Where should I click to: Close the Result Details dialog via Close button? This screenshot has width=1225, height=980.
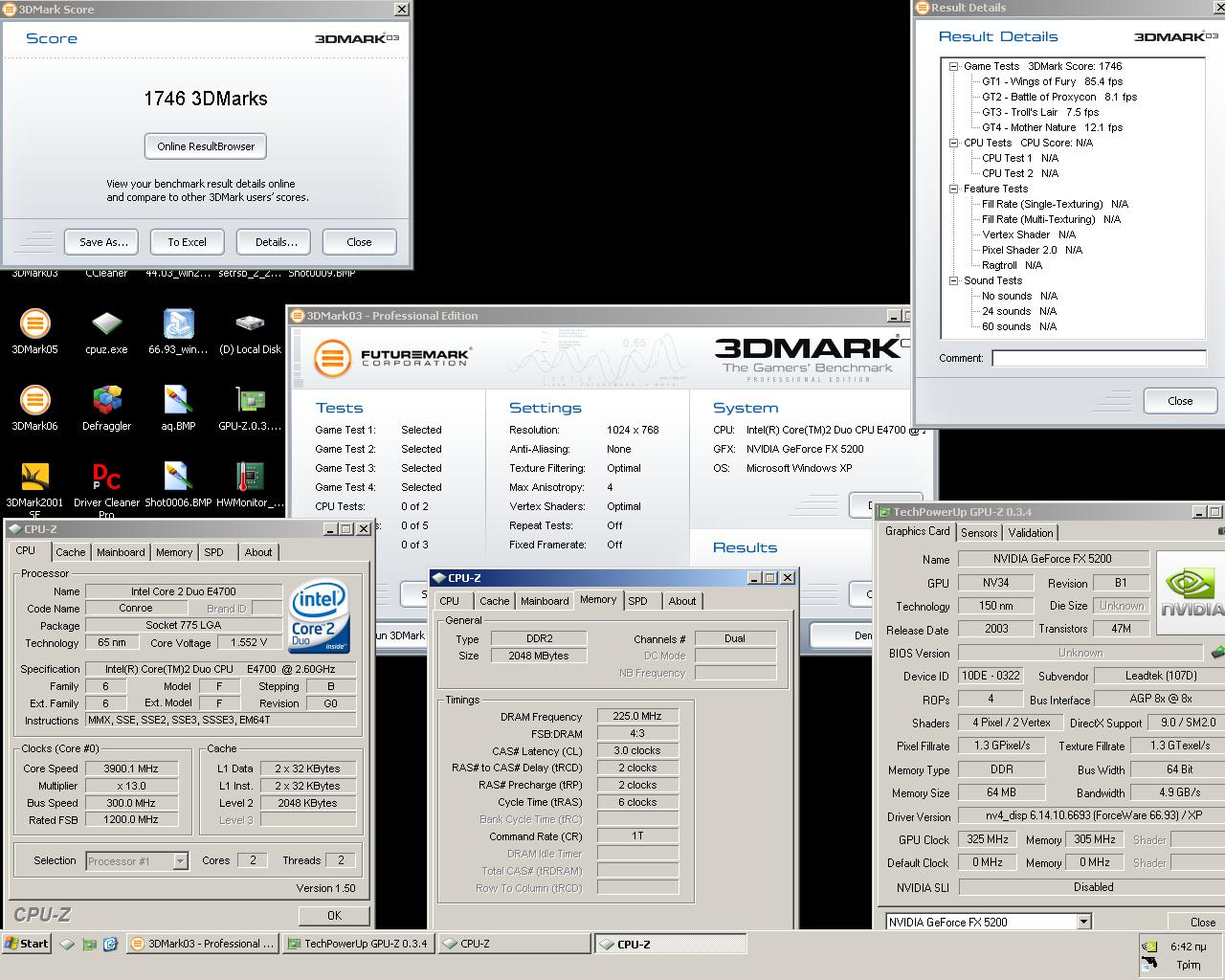click(x=1180, y=401)
